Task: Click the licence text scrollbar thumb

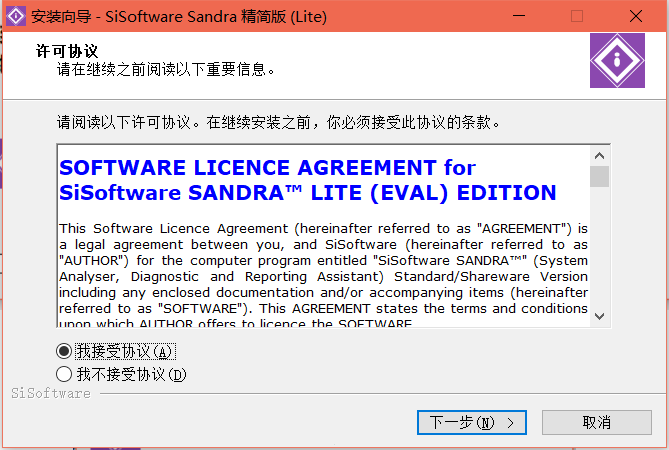Action: tap(599, 176)
